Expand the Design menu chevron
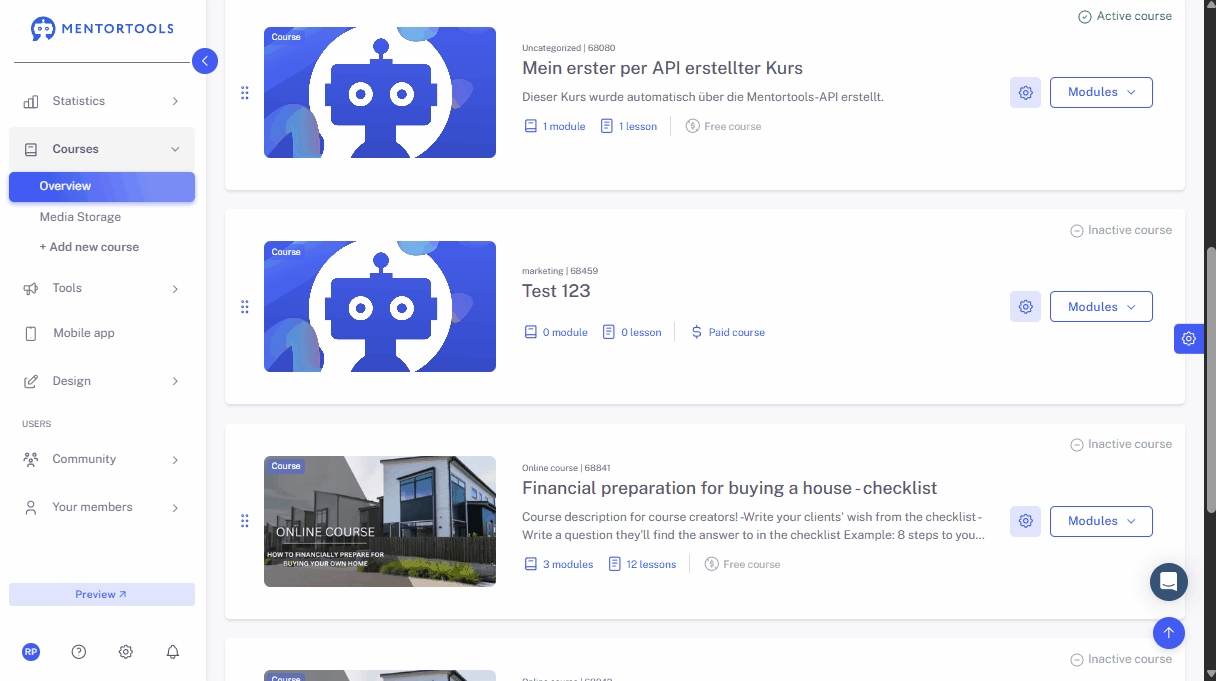1216x681 pixels. pos(175,381)
